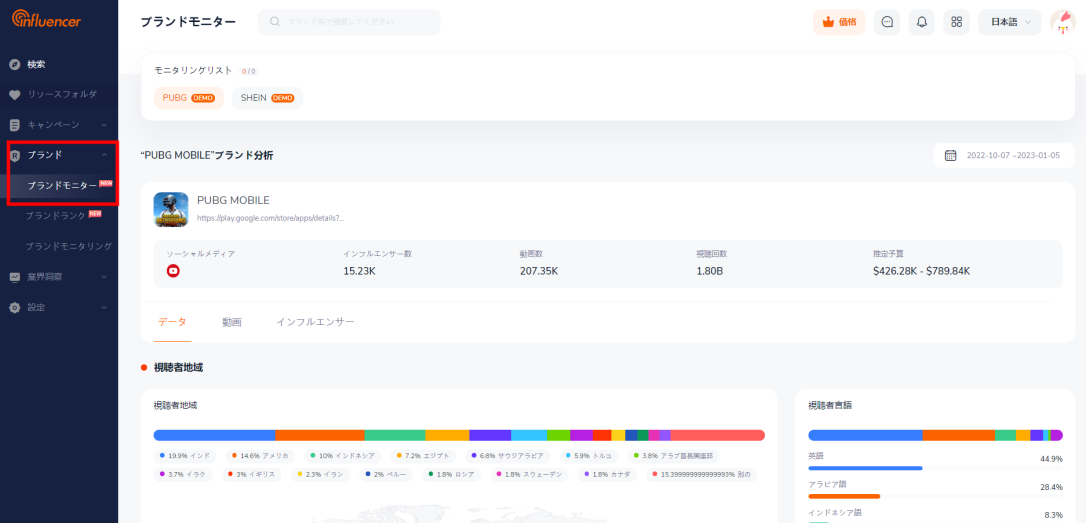Open the 検索 compass icon
Screen dimensions: 1086x523
[15, 64]
